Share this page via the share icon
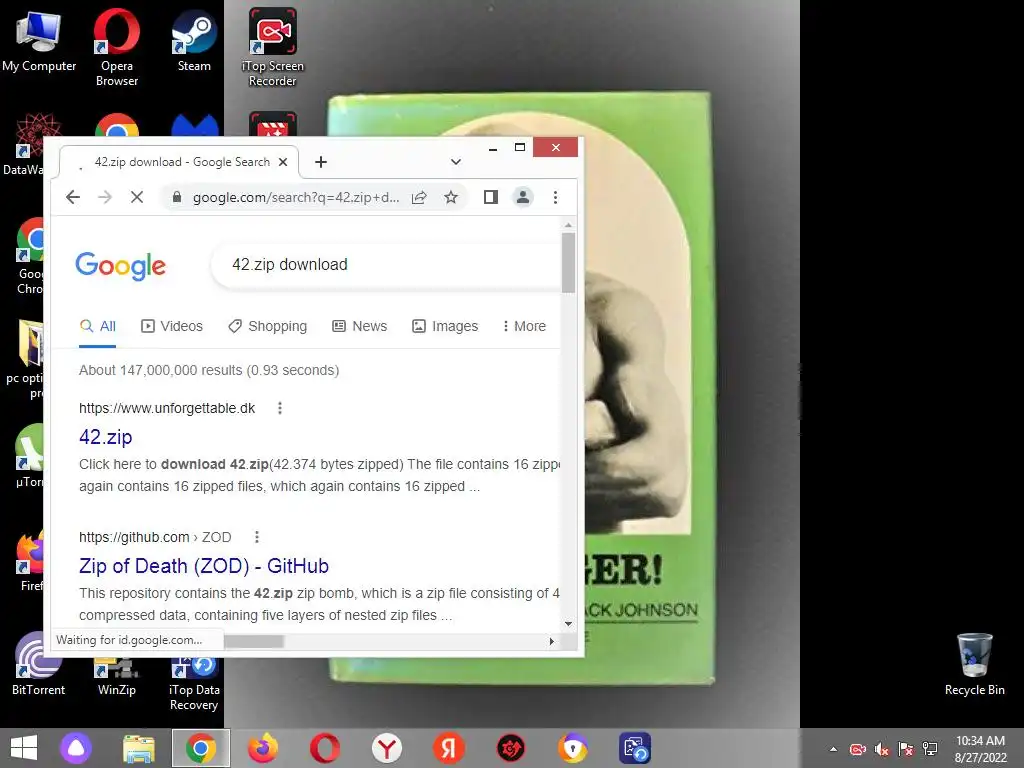This screenshot has width=1024, height=768. tap(419, 197)
